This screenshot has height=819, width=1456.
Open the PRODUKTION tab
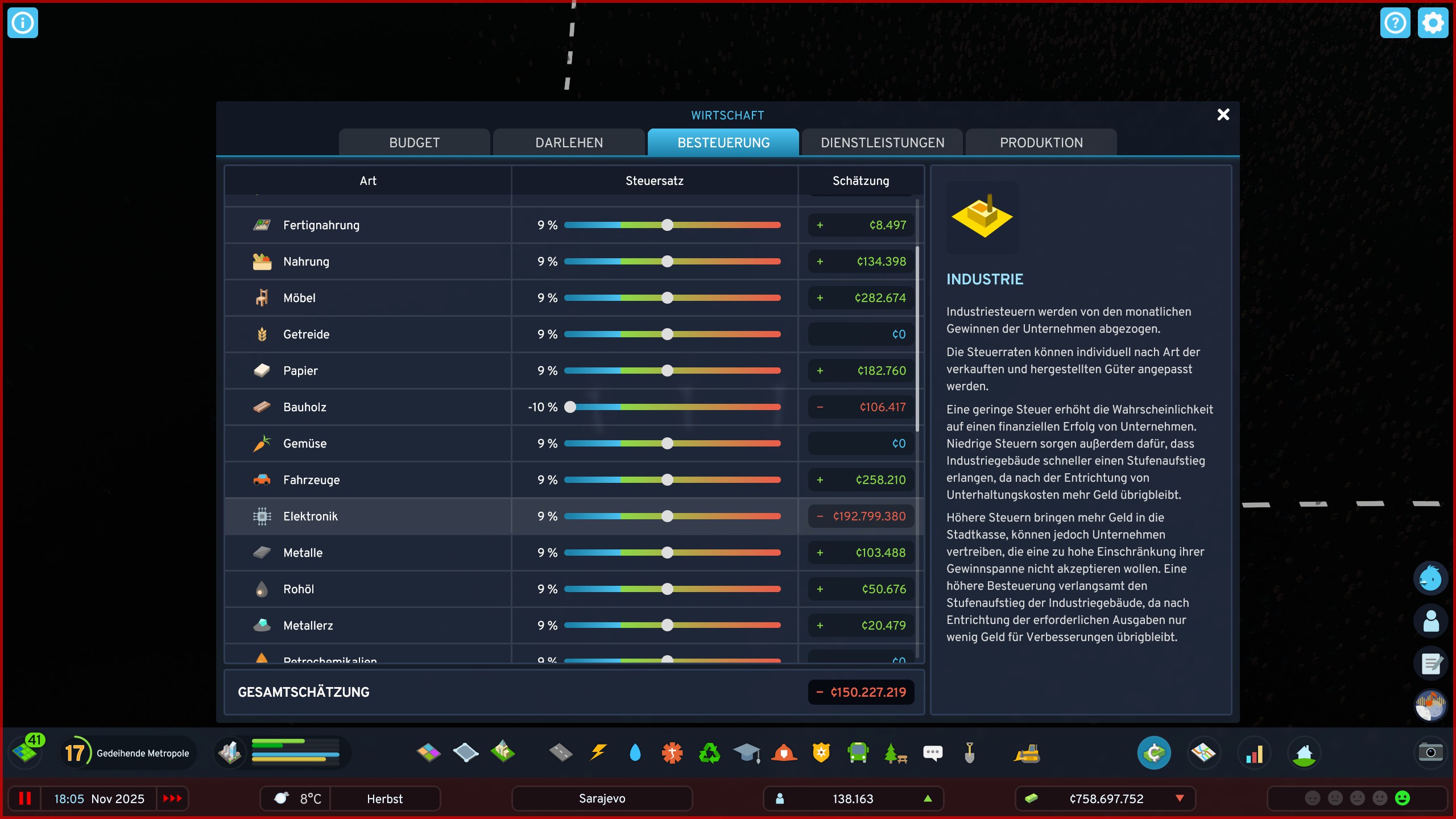point(1041,142)
